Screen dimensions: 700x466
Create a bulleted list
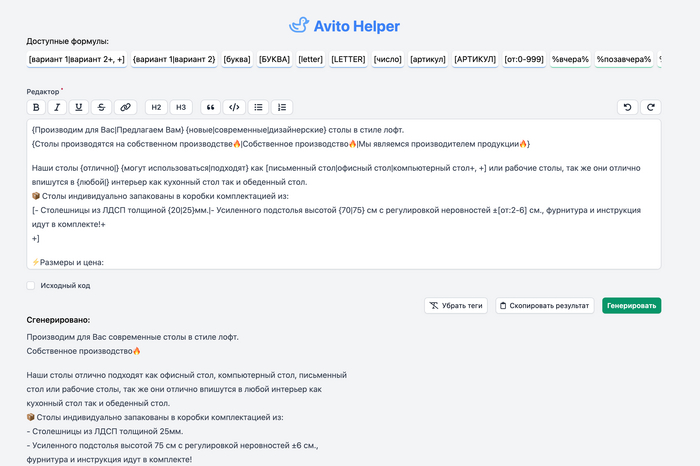tap(258, 107)
